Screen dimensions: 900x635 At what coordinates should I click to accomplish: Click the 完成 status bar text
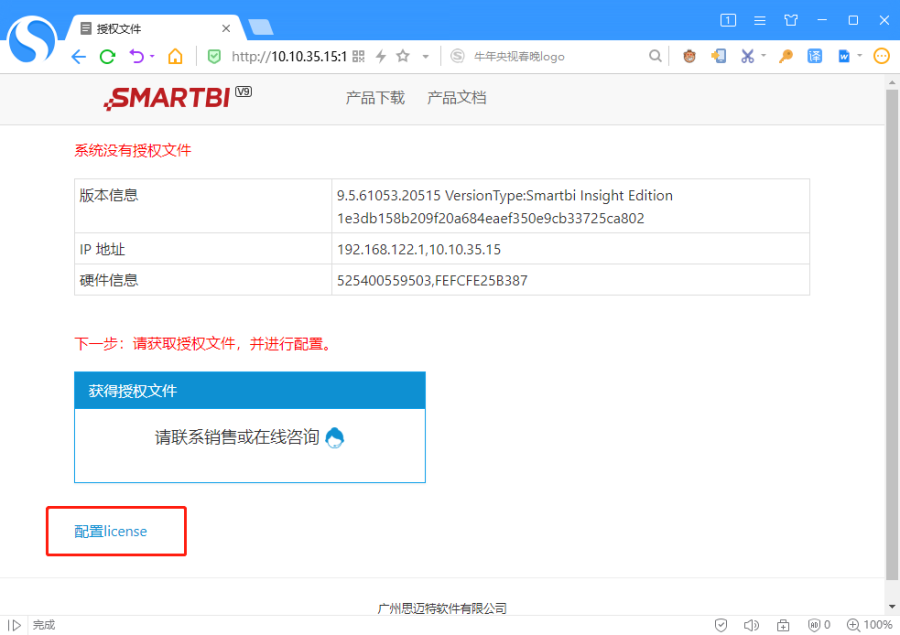[44, 625]
